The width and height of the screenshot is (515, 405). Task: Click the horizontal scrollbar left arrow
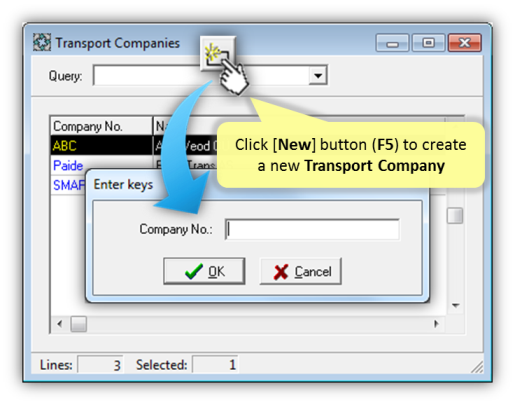click(60, 324)
